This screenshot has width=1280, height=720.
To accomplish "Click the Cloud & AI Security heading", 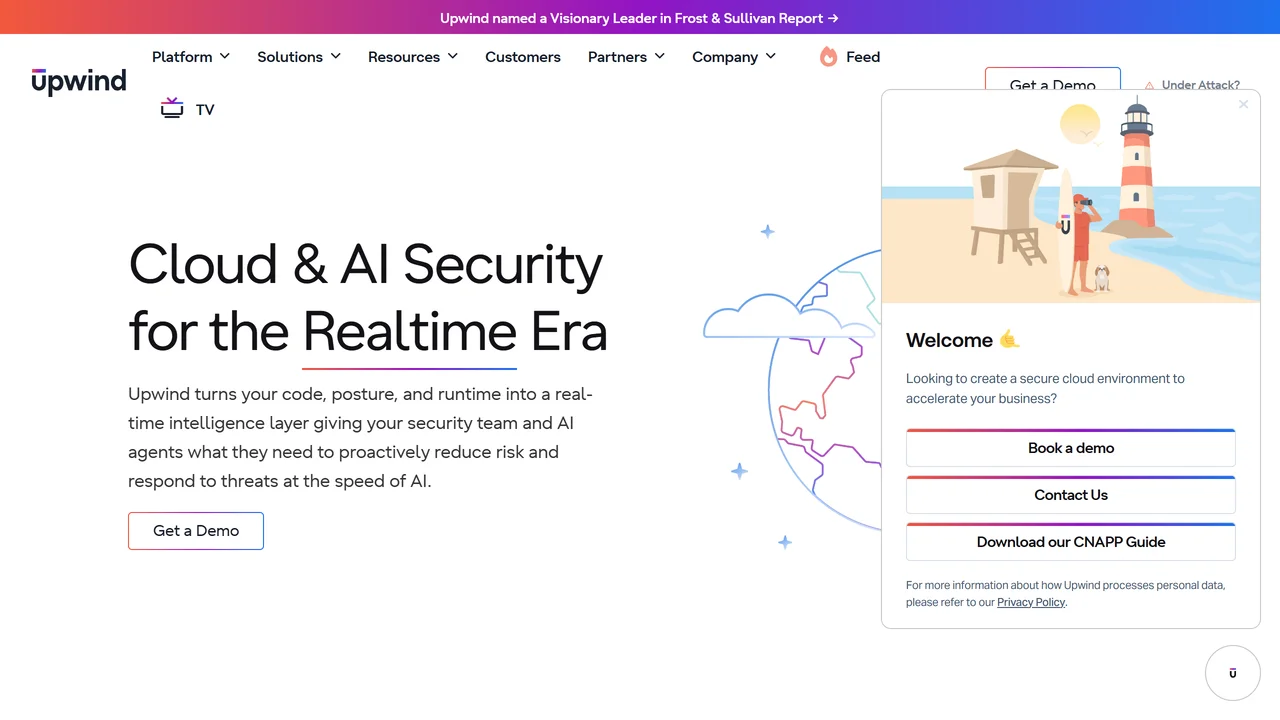I will (368, 297).
